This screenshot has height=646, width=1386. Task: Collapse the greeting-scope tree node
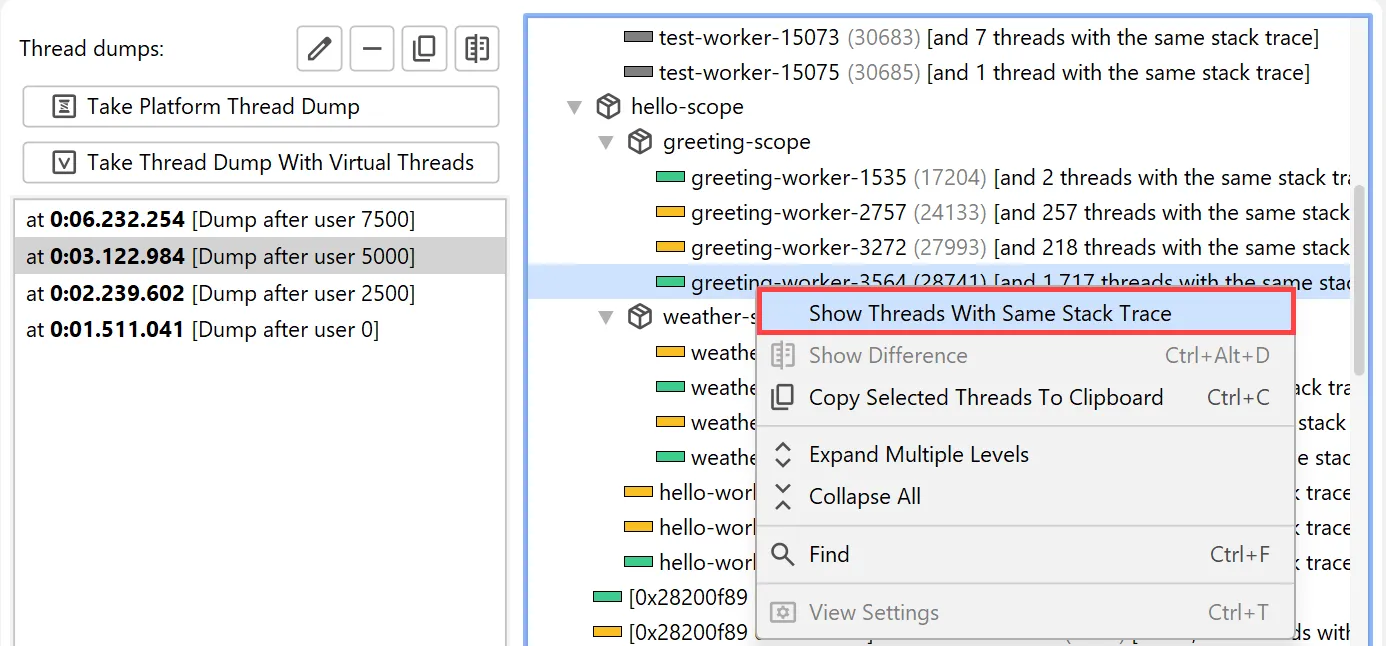point(606,142)
